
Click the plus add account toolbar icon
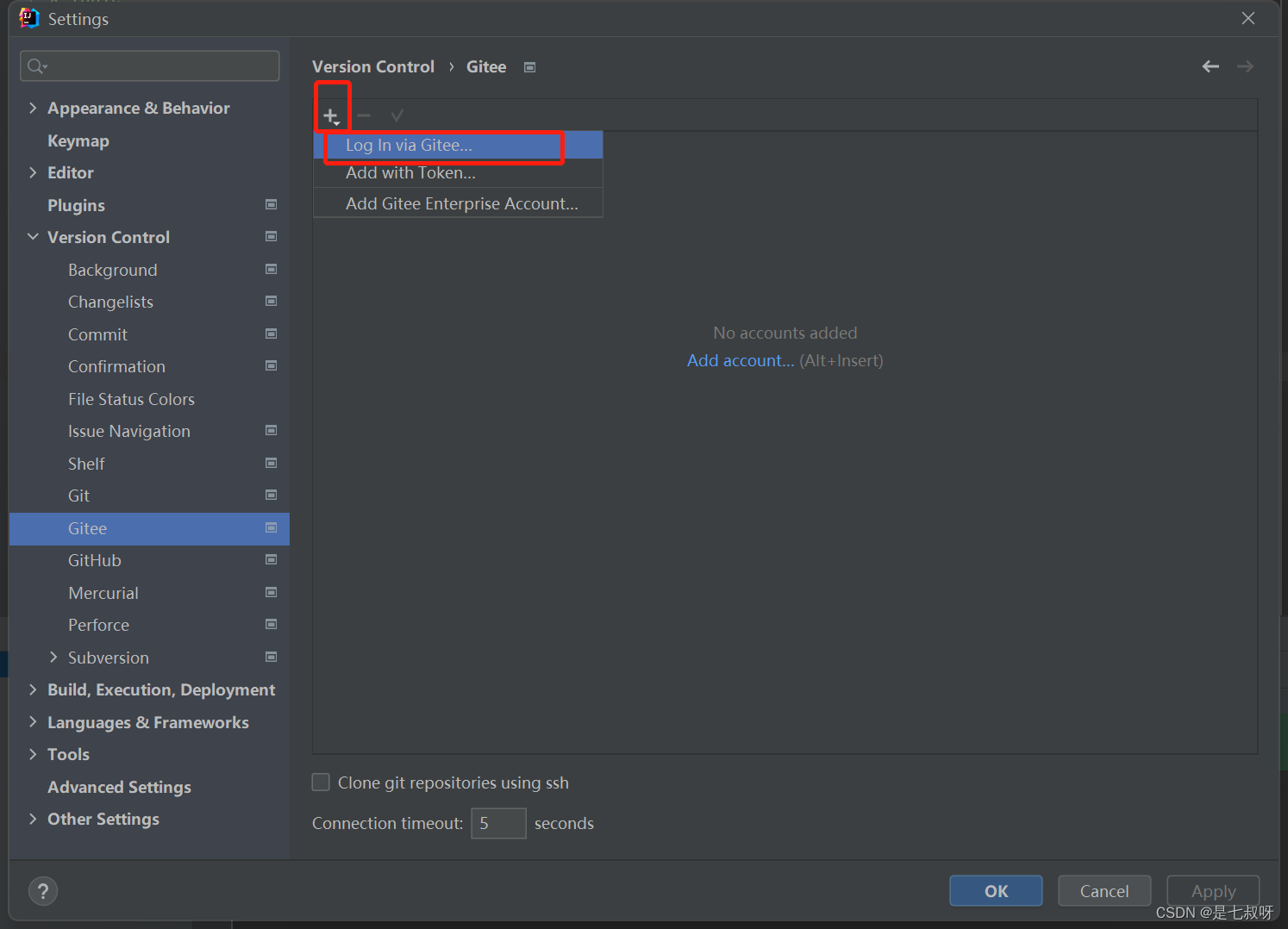coord(332,116)
